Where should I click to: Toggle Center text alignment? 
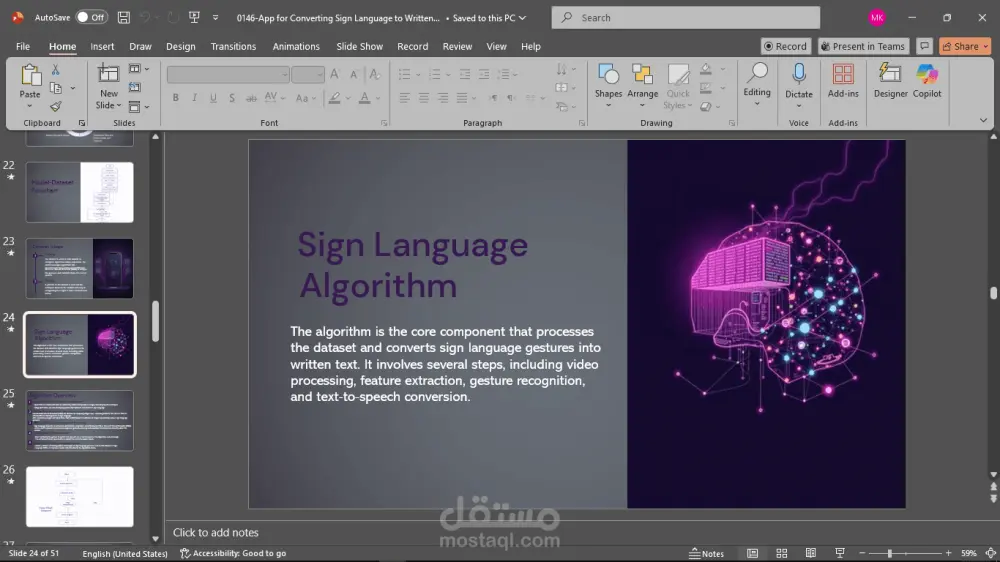point(423,98)
